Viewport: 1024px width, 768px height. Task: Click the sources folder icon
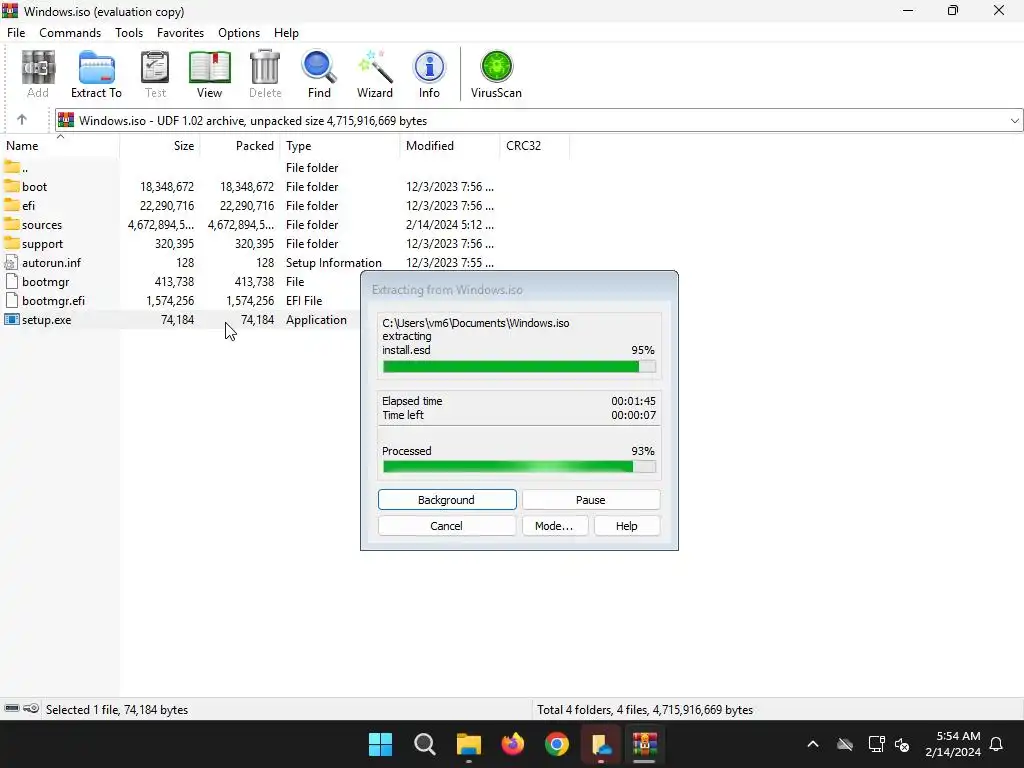pos(12,224)
